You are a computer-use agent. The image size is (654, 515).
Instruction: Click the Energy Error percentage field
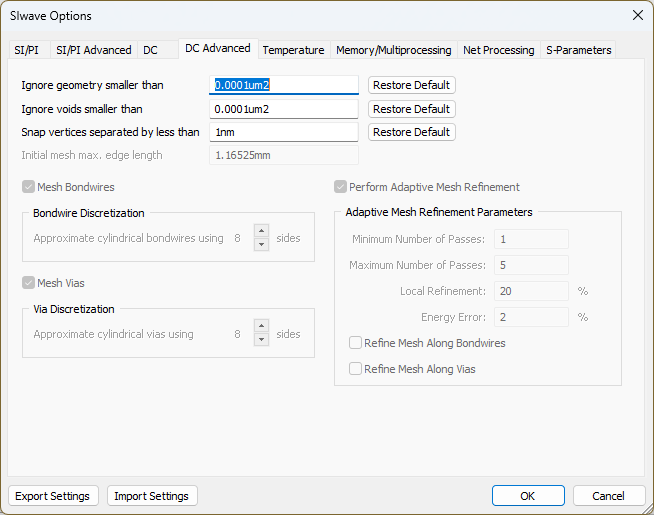click(x=531, y=317)
